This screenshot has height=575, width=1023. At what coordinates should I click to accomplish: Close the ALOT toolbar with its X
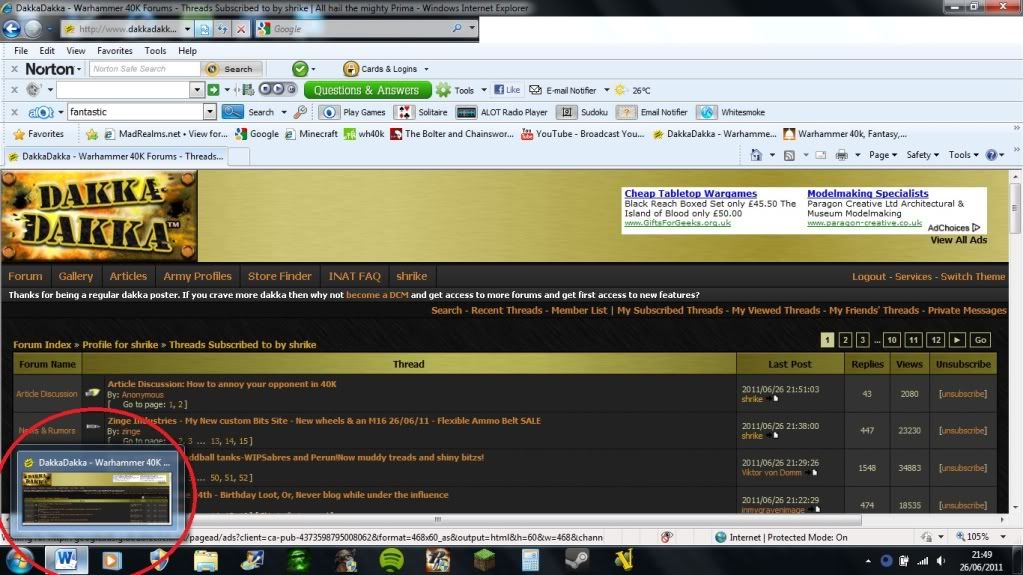point(14,112)
